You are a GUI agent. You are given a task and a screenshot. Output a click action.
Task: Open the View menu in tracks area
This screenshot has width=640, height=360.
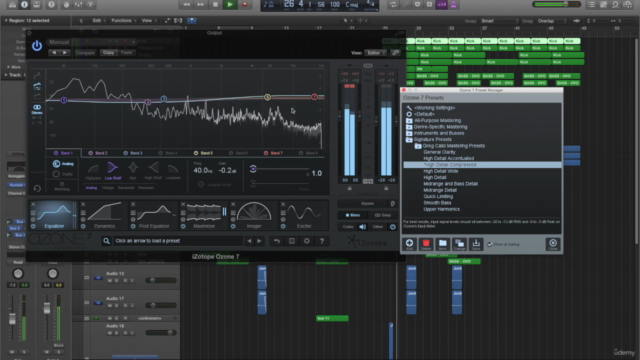[148, 20]
